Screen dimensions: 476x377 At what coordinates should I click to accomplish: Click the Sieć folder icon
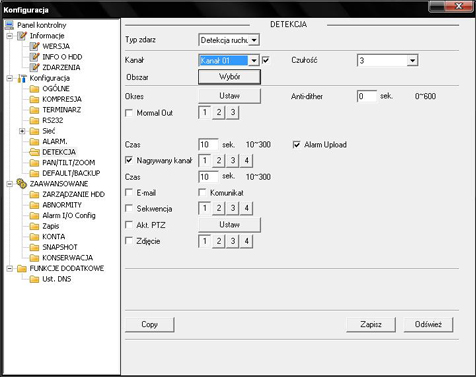(34, 131)
